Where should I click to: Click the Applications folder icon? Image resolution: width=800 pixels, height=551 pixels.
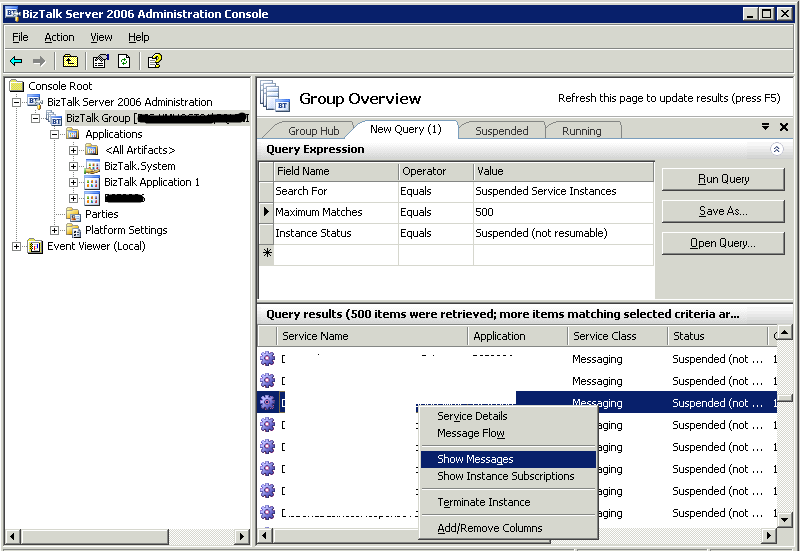[73, 134]
